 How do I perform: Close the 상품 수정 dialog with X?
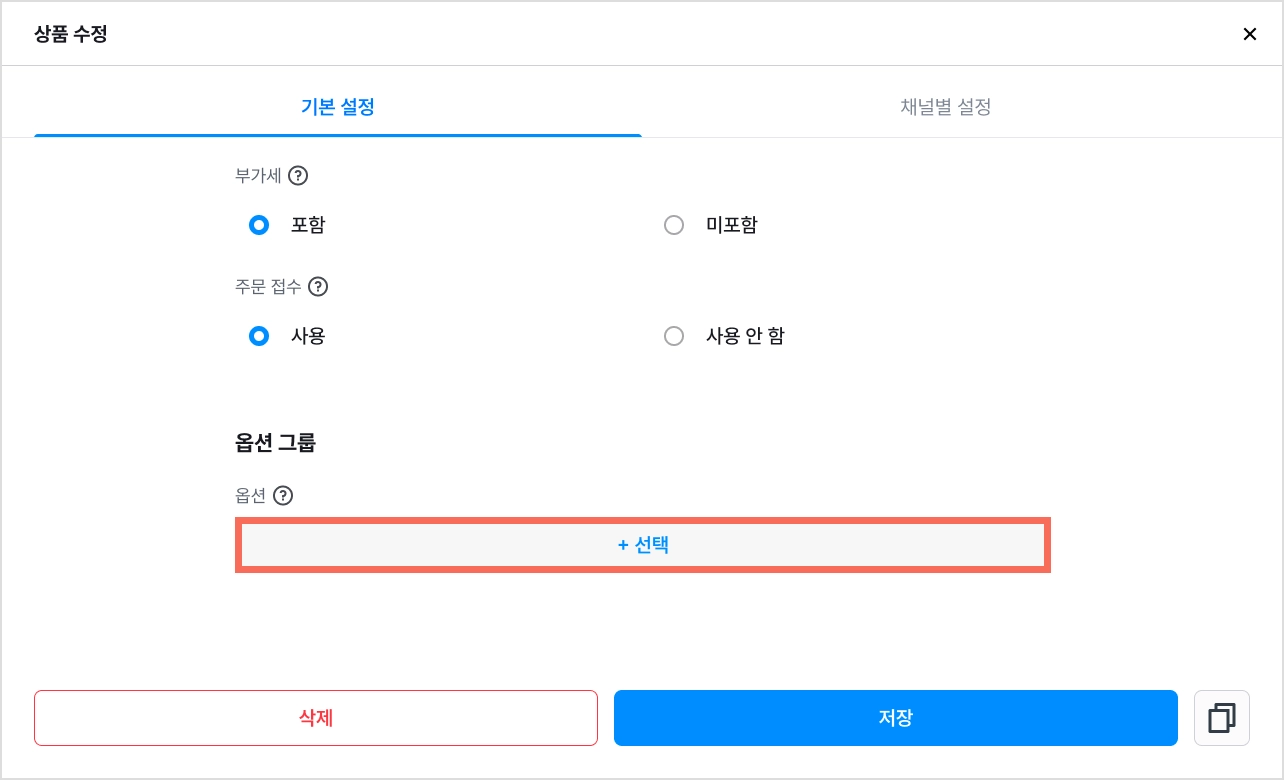coord(1249,34)
